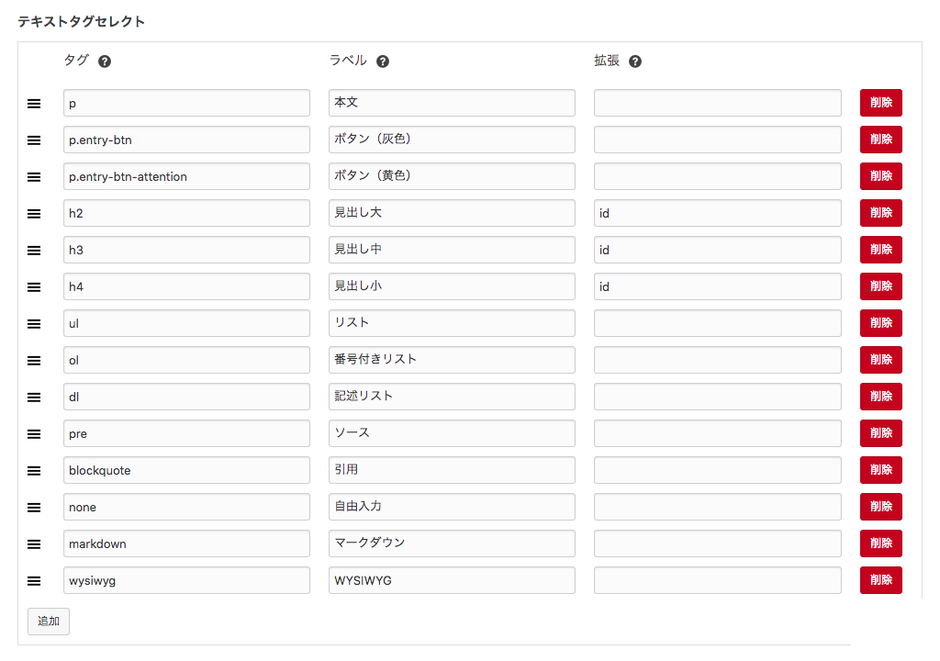The image size is (940, 661).
Task: Delete the h2 row with its 削除 button
Action: [880, 213]
